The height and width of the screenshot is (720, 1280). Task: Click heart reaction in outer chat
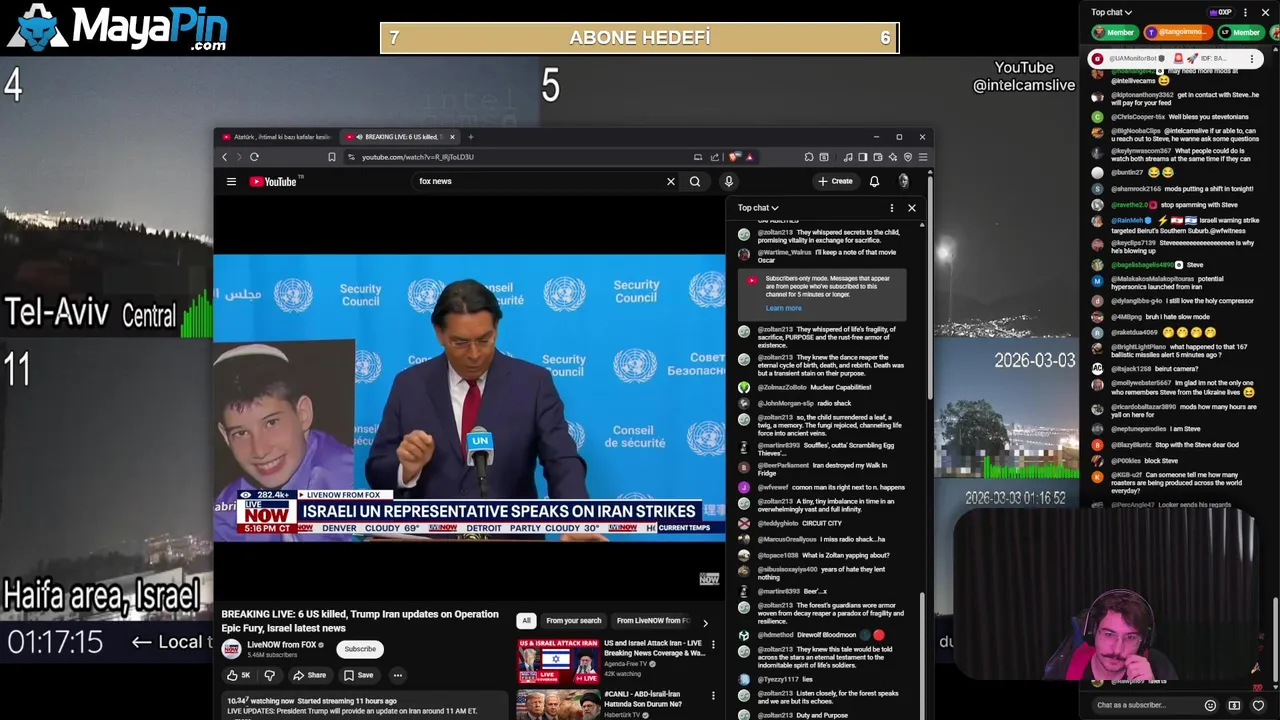click(1258, 705)
